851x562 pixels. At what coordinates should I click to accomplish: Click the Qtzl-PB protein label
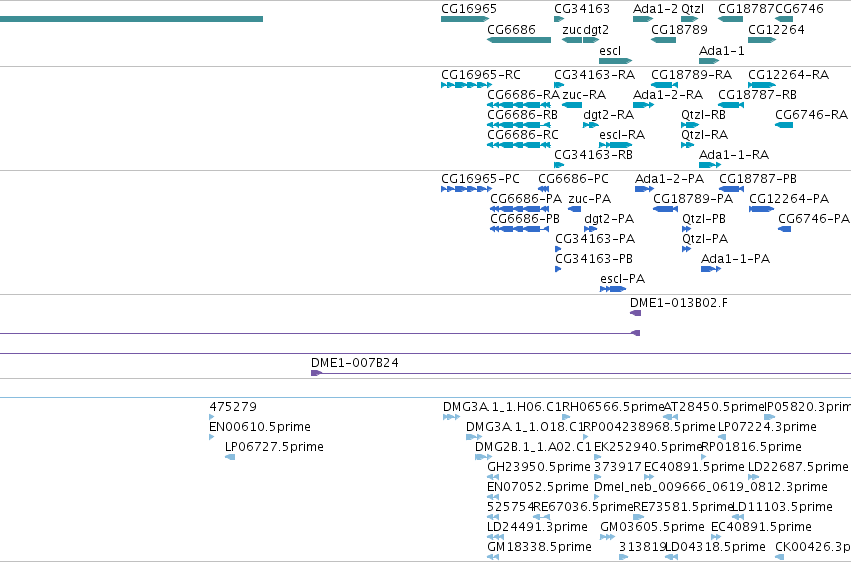(704, 219)
